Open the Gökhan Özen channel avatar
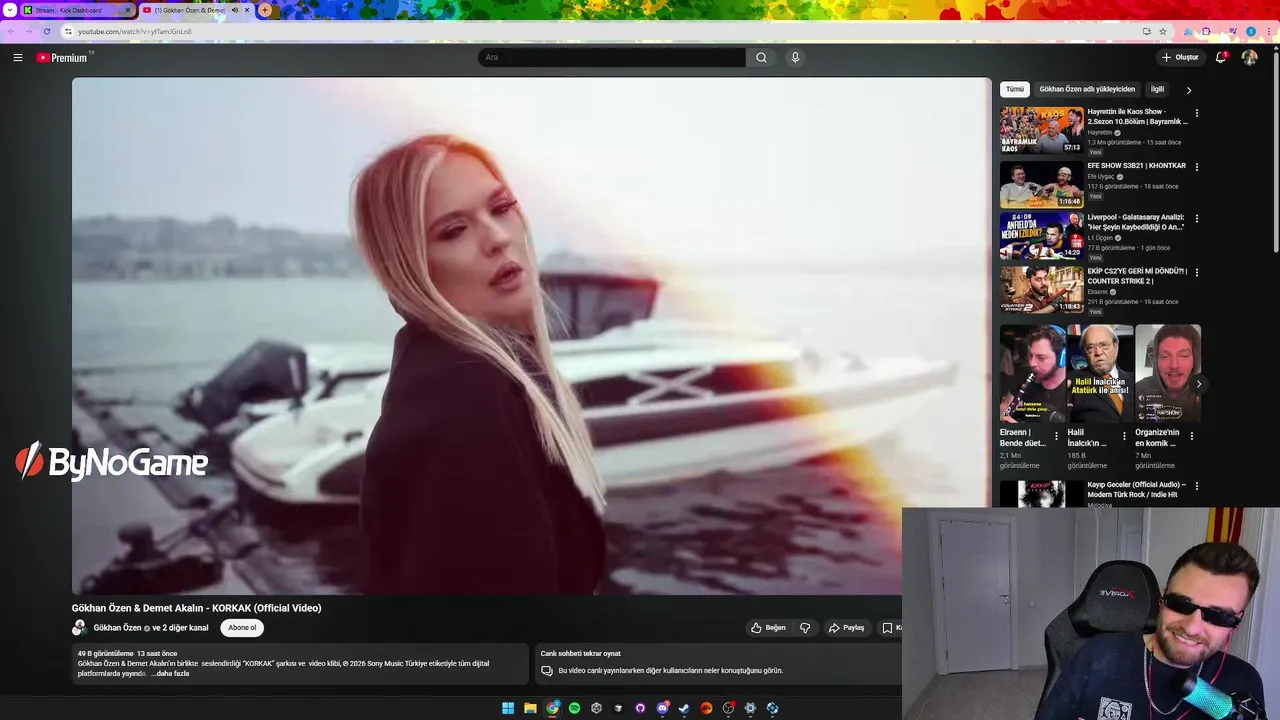The image size is (1280, 720). pos(79,628)
